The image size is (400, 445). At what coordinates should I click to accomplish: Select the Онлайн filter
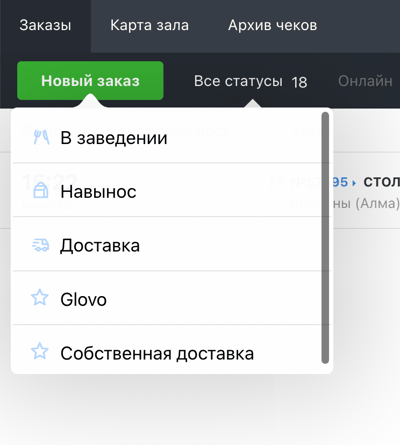[x=365, y=81]
